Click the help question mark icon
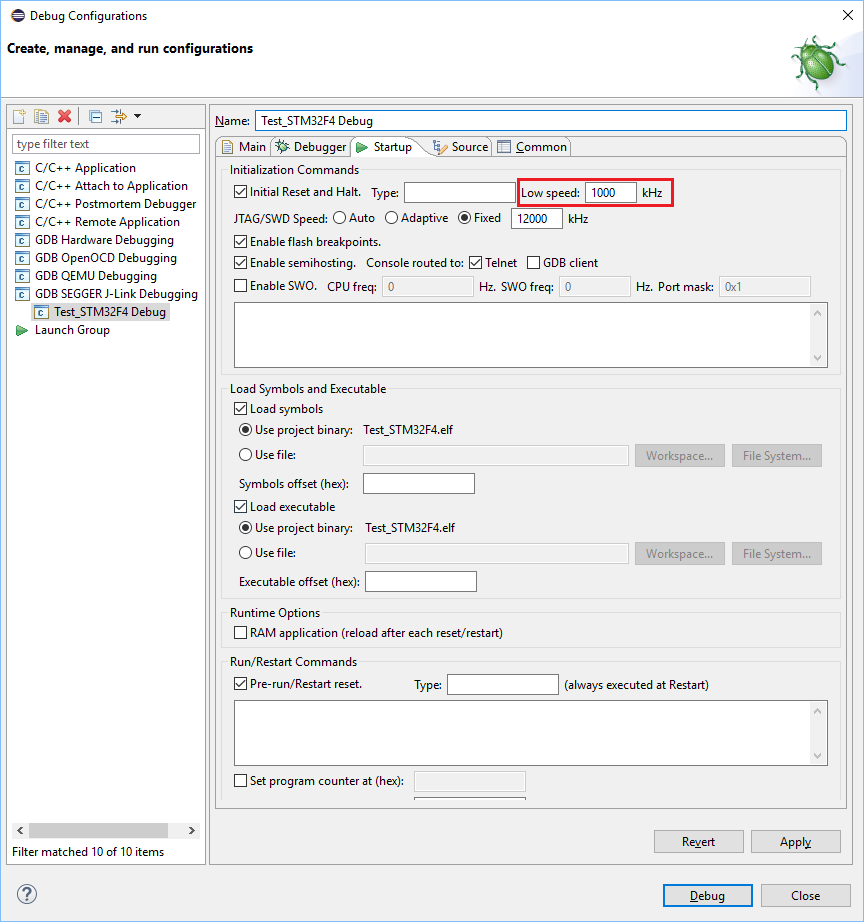864x922 pixels. (x=26, y=894)
